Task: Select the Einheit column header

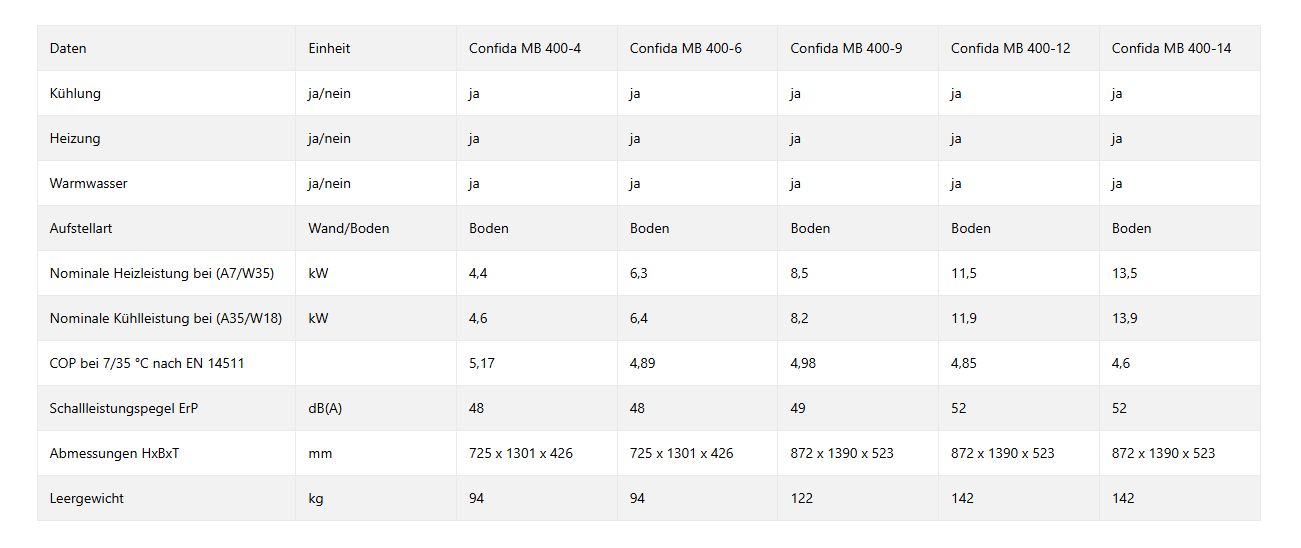Action: pos(329,48)
